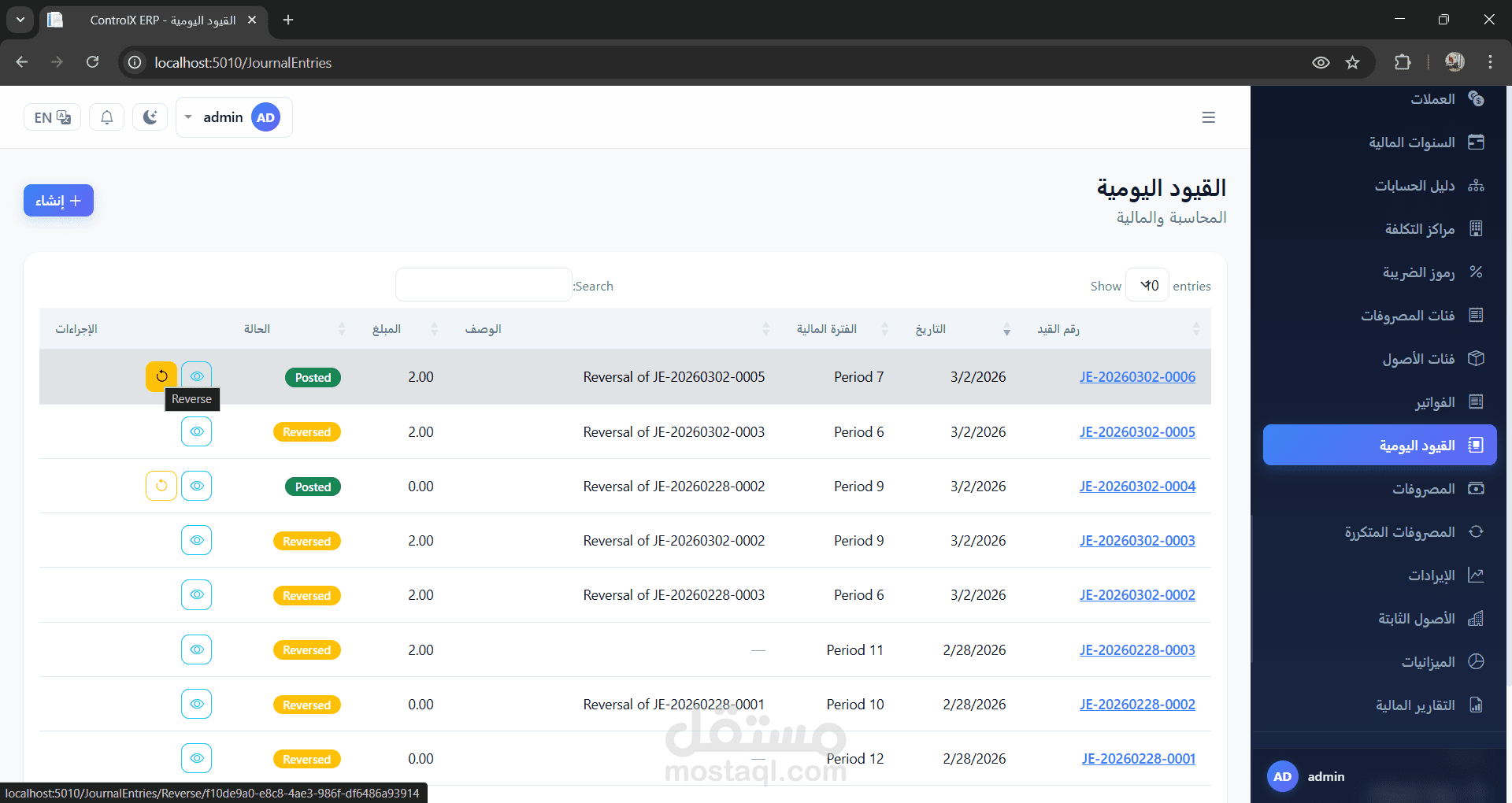The image size is (1512, 803).
Task: View entry JE-20260302-0006 eye icon
Action: [x=197, y=375]
